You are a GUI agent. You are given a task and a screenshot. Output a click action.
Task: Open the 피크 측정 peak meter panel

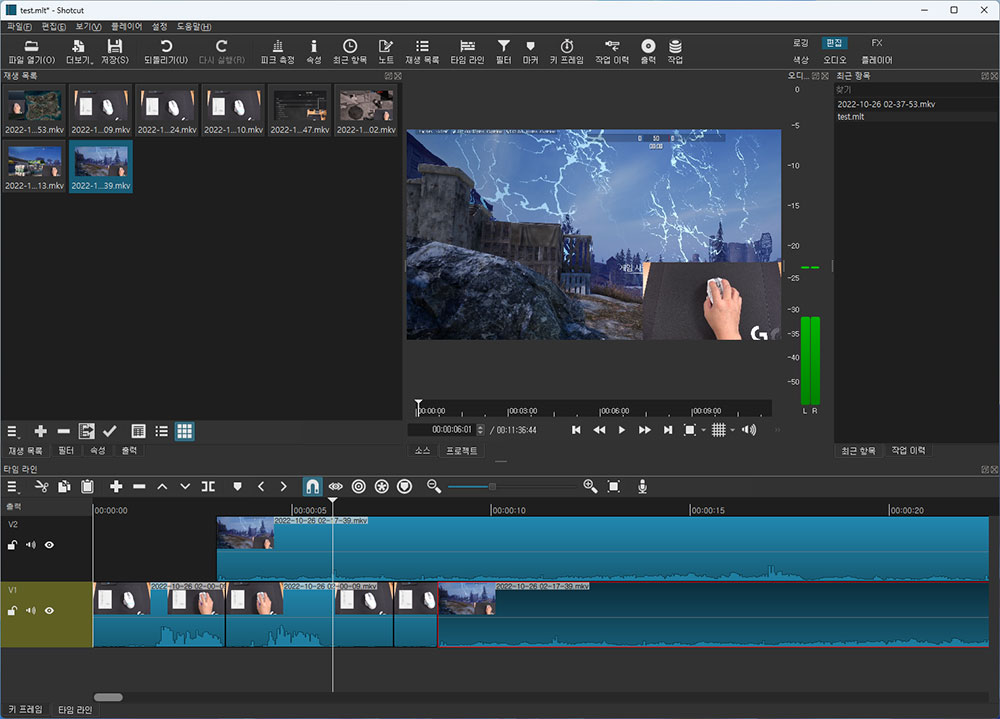[277, 52]
